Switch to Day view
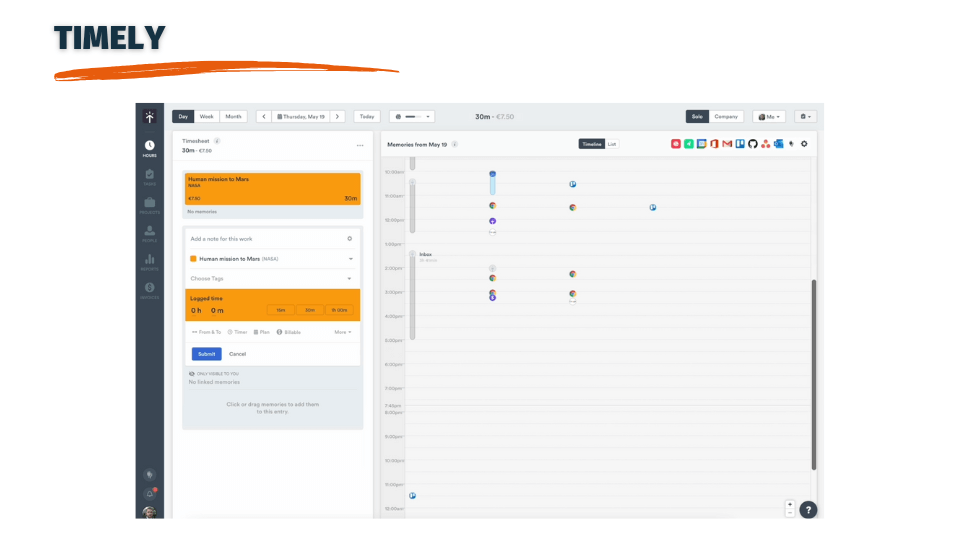The height and width of the screenshot is (540, 960). 183,116
